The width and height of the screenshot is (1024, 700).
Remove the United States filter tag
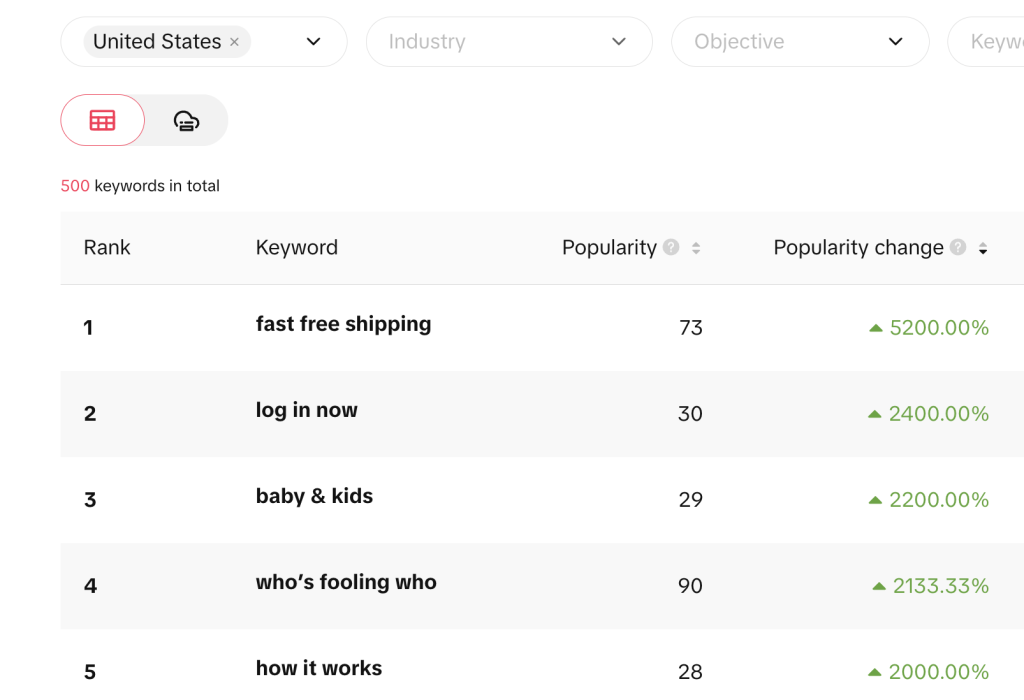234,42
